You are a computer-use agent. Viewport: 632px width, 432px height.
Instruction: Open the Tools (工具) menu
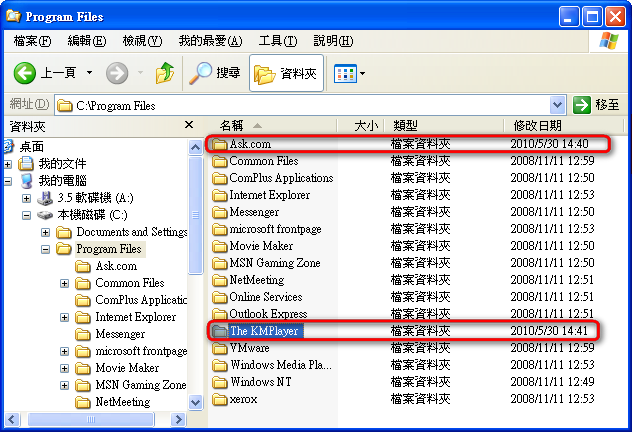278,41
